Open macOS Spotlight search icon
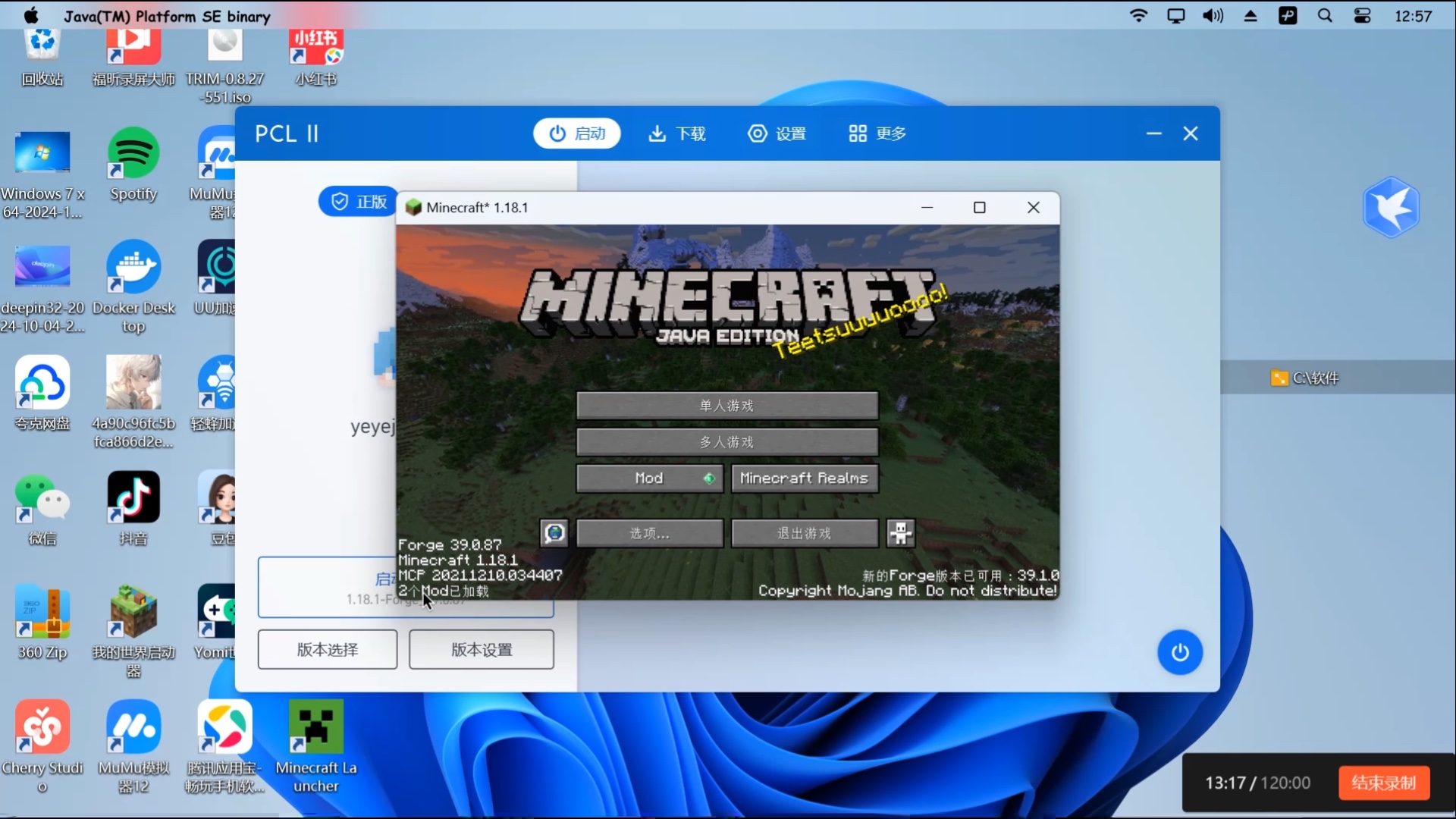This screenshot has height=819, width=1456. coord(1325,16)
